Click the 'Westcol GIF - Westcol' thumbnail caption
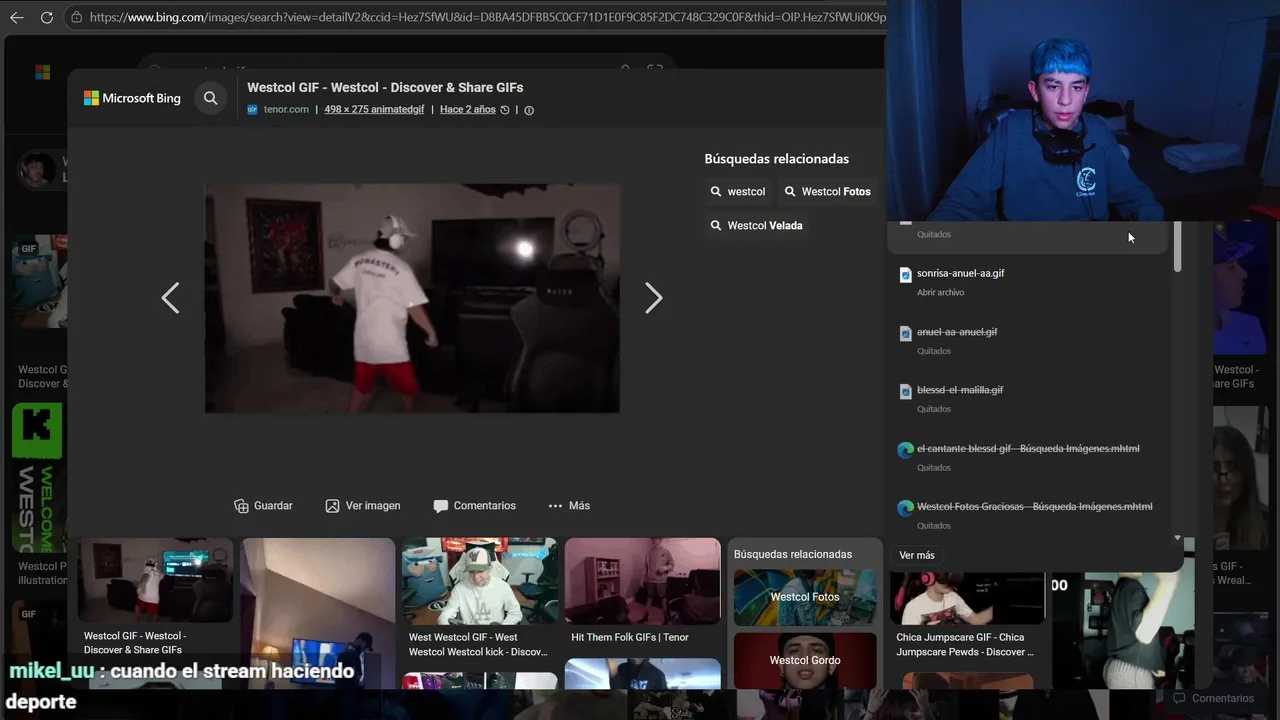 coord(135,643)
